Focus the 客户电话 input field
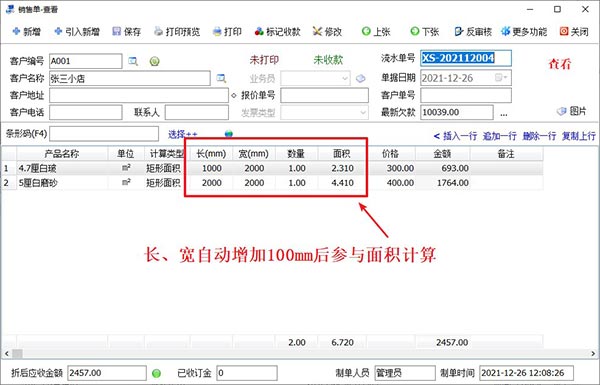Viewport: 600px width, 385px height. [x=85, y=113]
